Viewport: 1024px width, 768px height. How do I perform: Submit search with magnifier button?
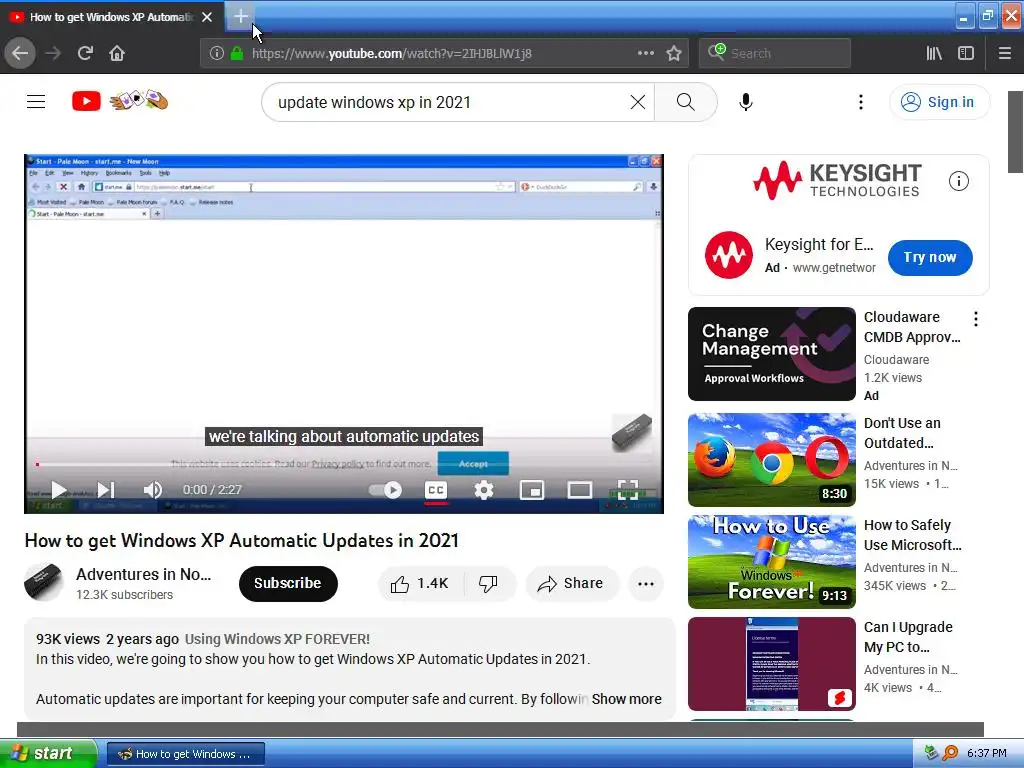pyautogui.click(x=686, y=102)
